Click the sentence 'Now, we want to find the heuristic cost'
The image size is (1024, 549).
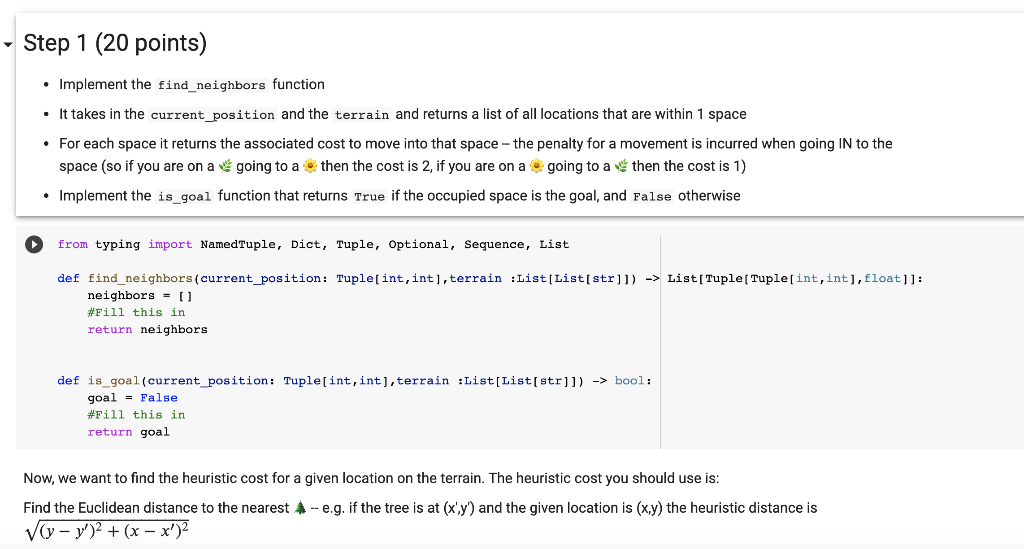point(371,478)
